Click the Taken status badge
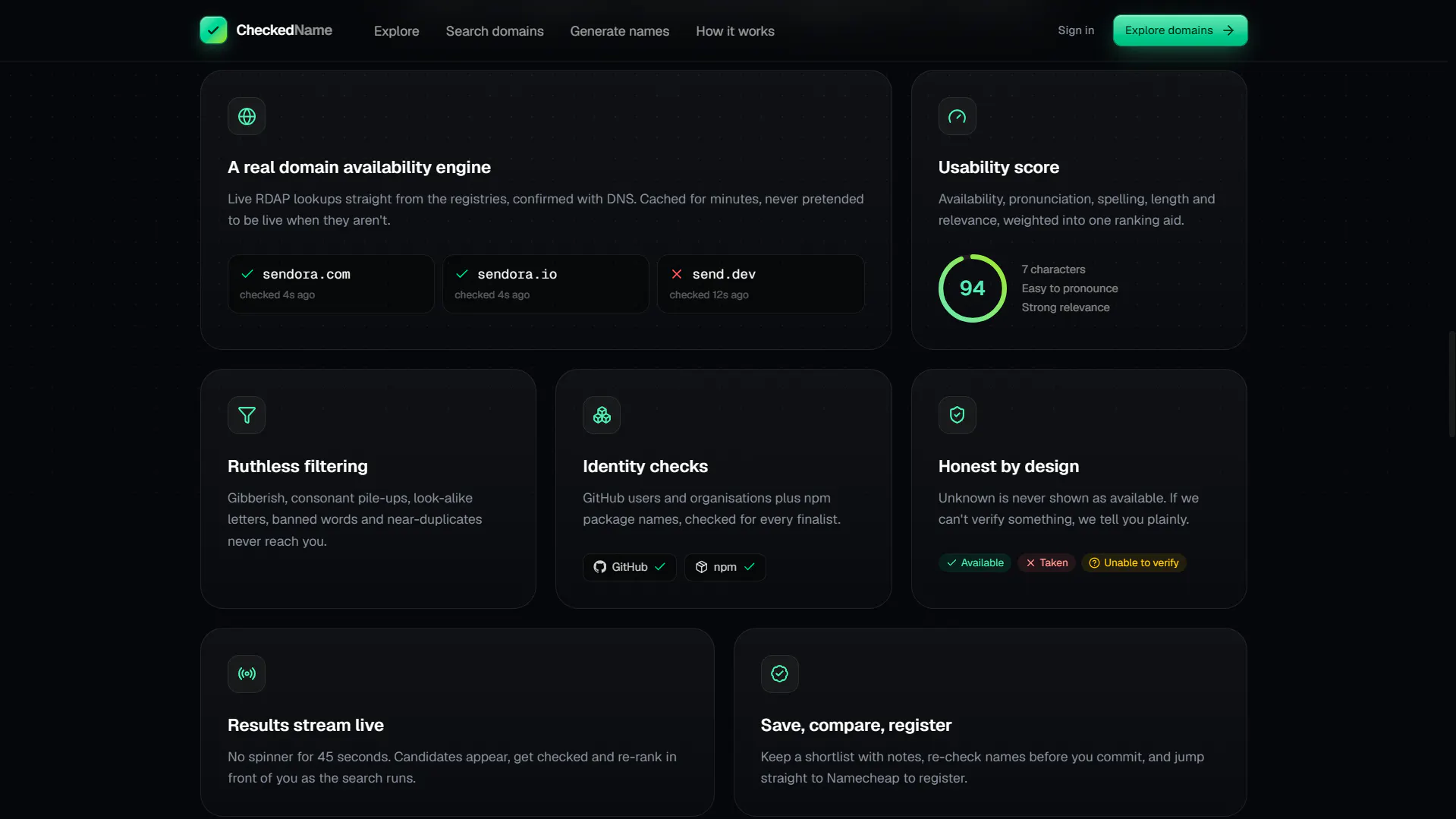Image resolution: width=1456 pixels, height=819 pixels. click(1046, 562)
